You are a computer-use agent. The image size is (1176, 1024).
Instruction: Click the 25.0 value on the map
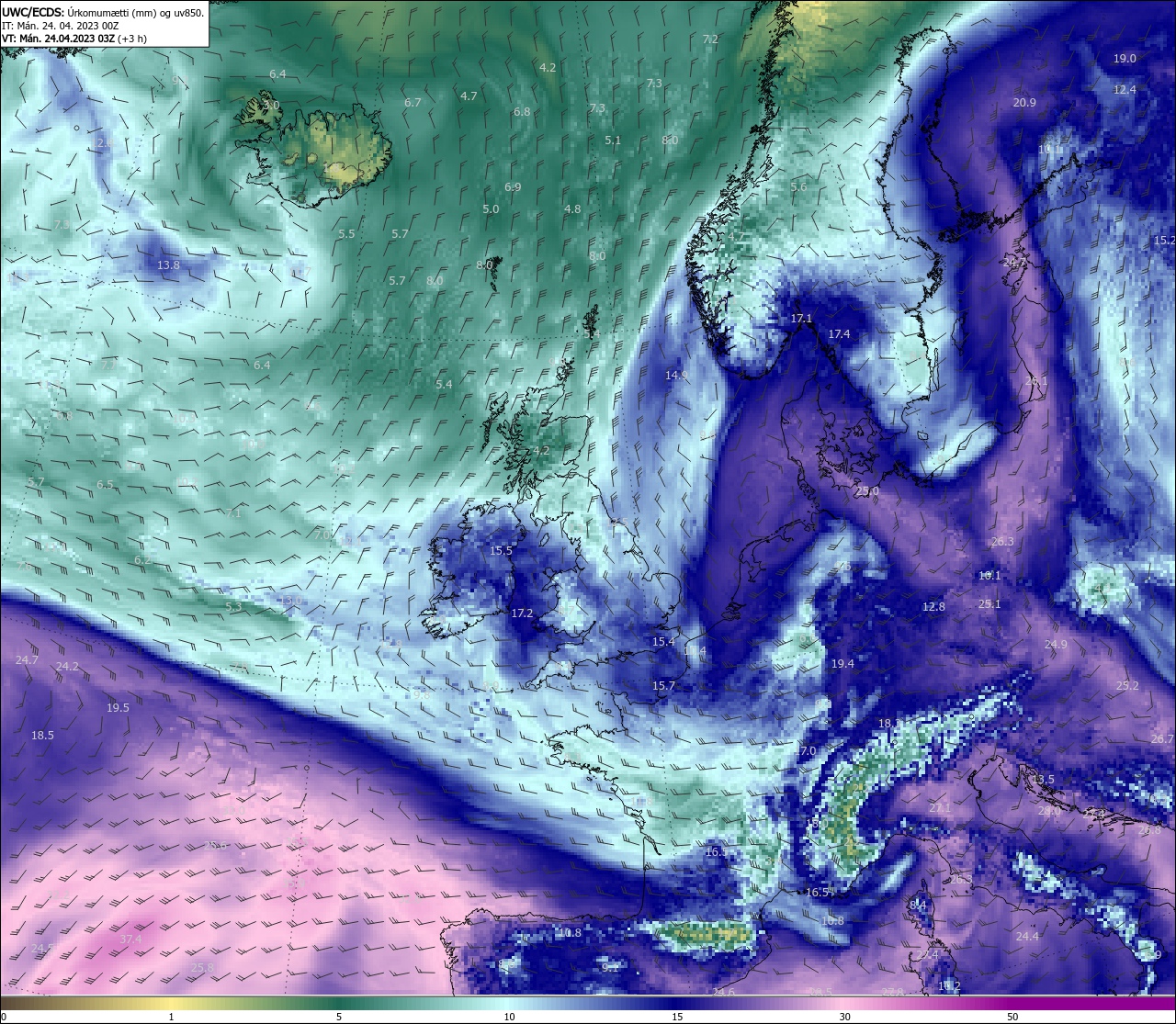pos(867,492)
